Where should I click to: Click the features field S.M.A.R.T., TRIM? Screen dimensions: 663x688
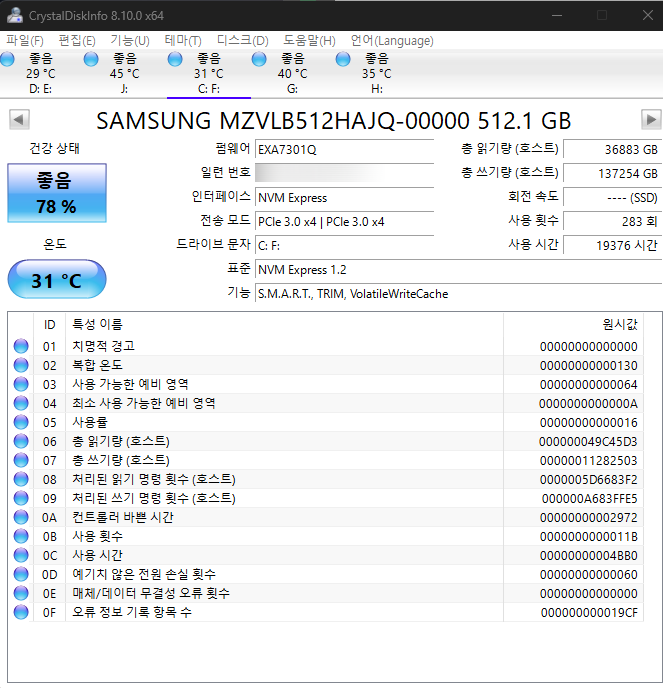459,294
